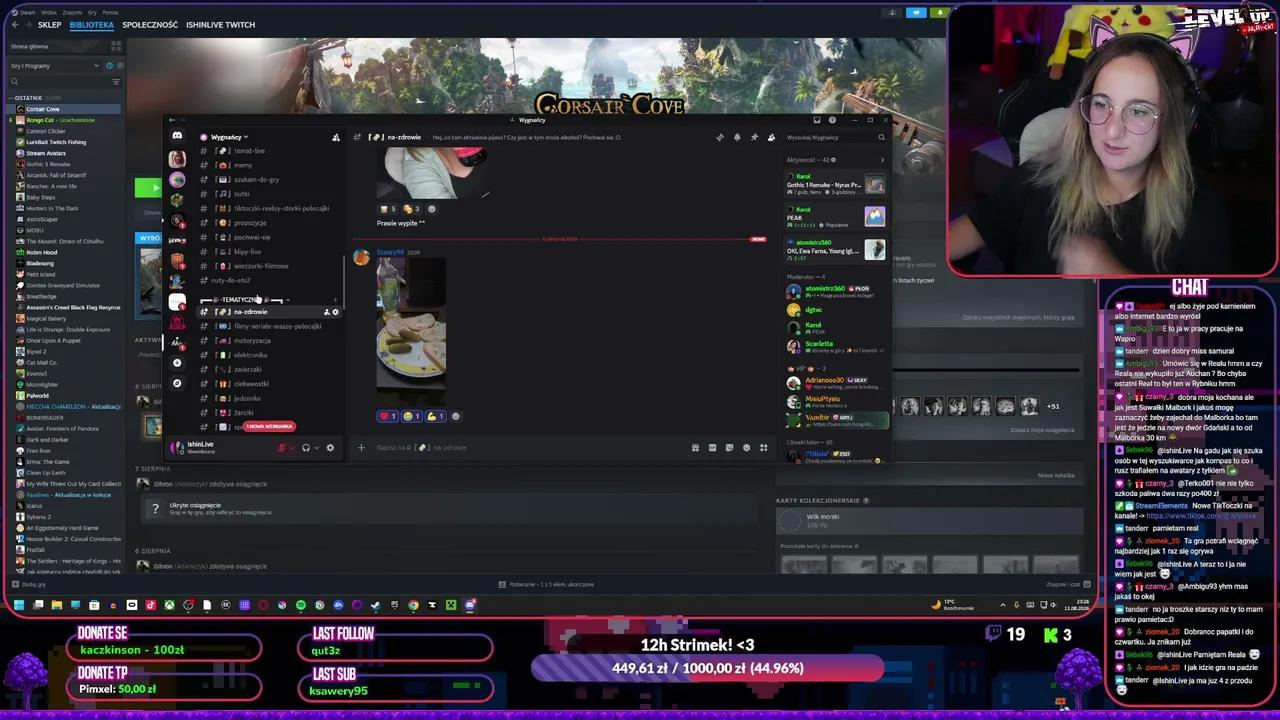Open the GIF picker in Discord

[x=712, y=448]
